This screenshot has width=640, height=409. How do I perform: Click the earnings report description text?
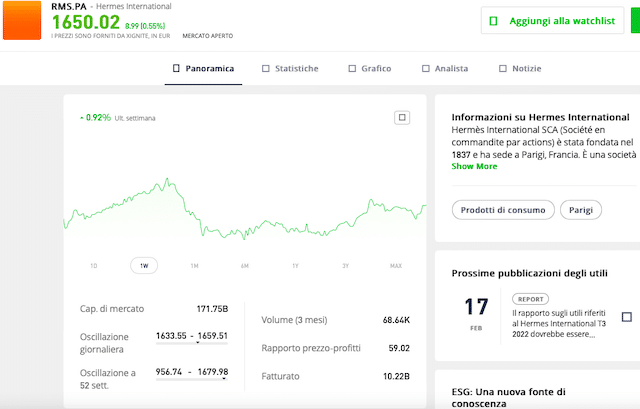pyautogui.click(x=559, y=324)
